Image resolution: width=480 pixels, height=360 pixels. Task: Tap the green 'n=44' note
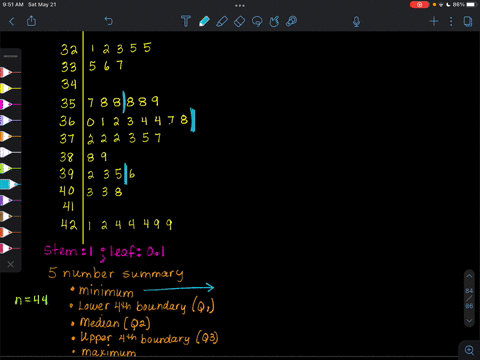coord(31,300)
